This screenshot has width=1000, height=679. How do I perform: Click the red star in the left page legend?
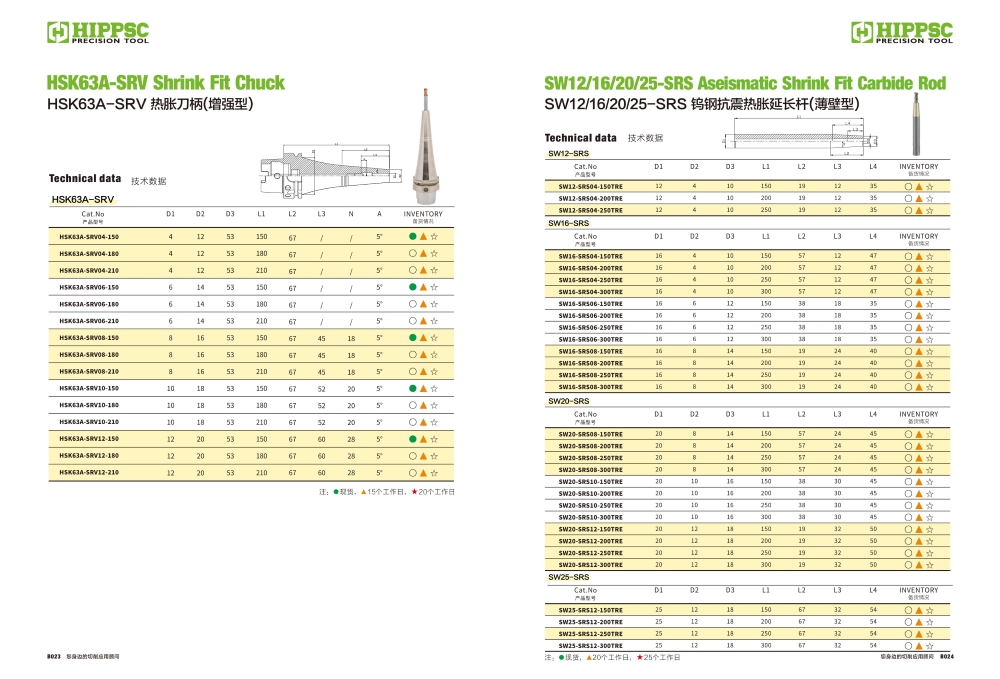[415, 492]
